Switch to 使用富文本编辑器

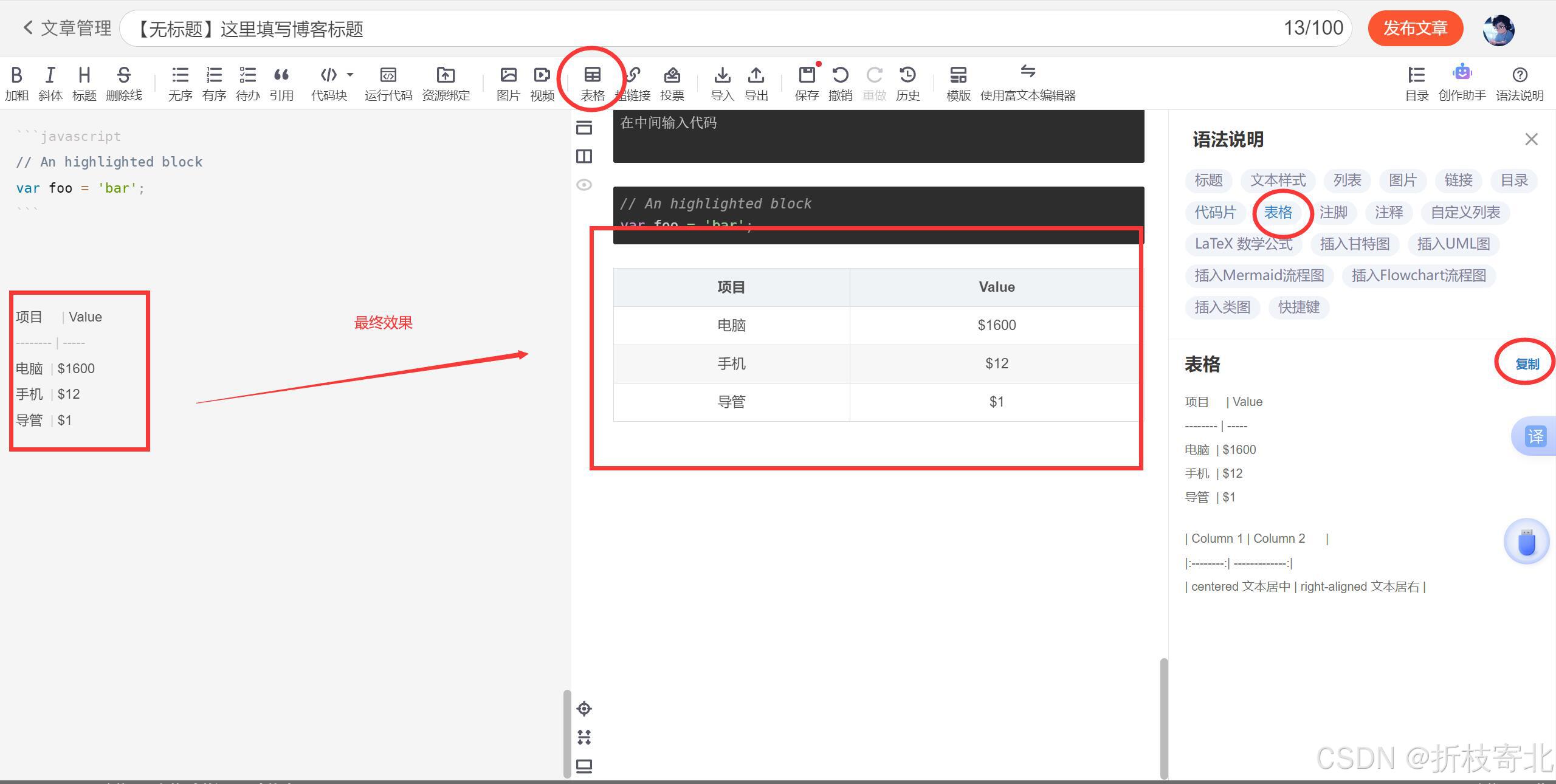click(x=1028, y=83)
